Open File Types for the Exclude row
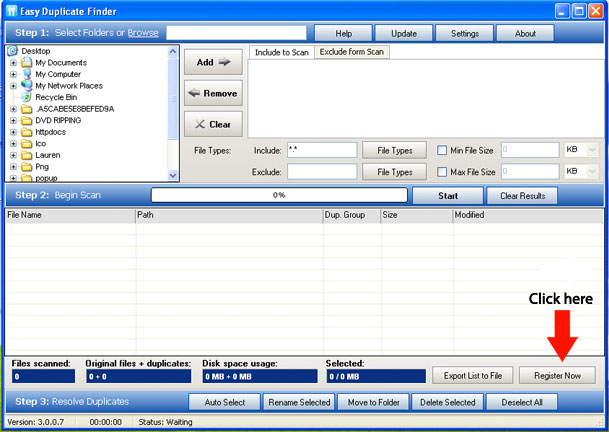The height and width of the screenshot is (432, 609). [x=395, y=171]
